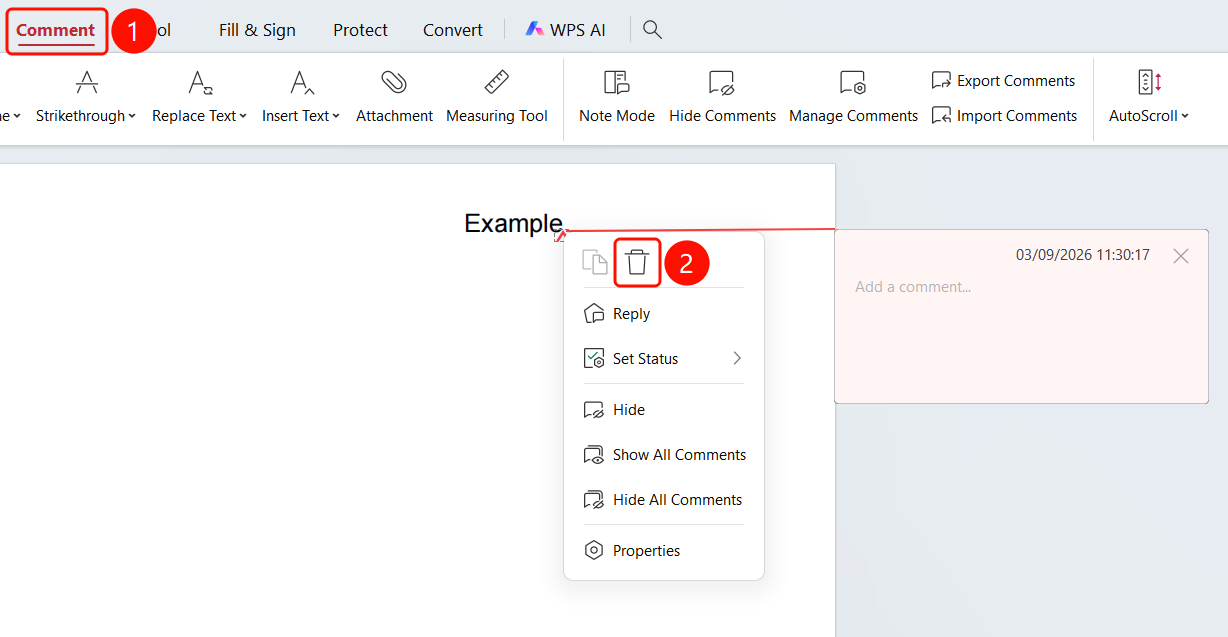
Task: Turn on Note Mode
Action: (616, 96)
